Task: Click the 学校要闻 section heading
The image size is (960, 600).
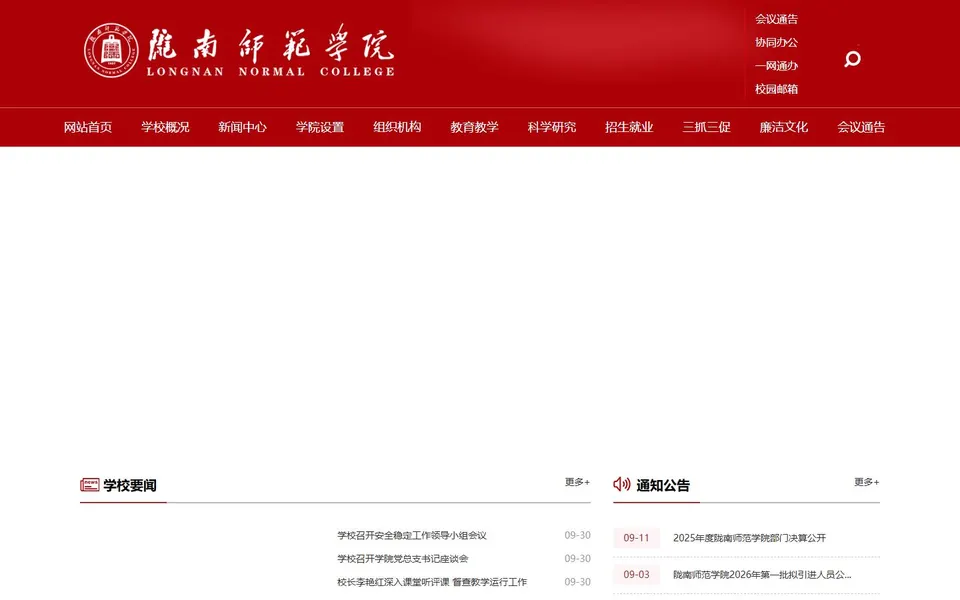Action: pyautogui.click(x=130, y=485)
